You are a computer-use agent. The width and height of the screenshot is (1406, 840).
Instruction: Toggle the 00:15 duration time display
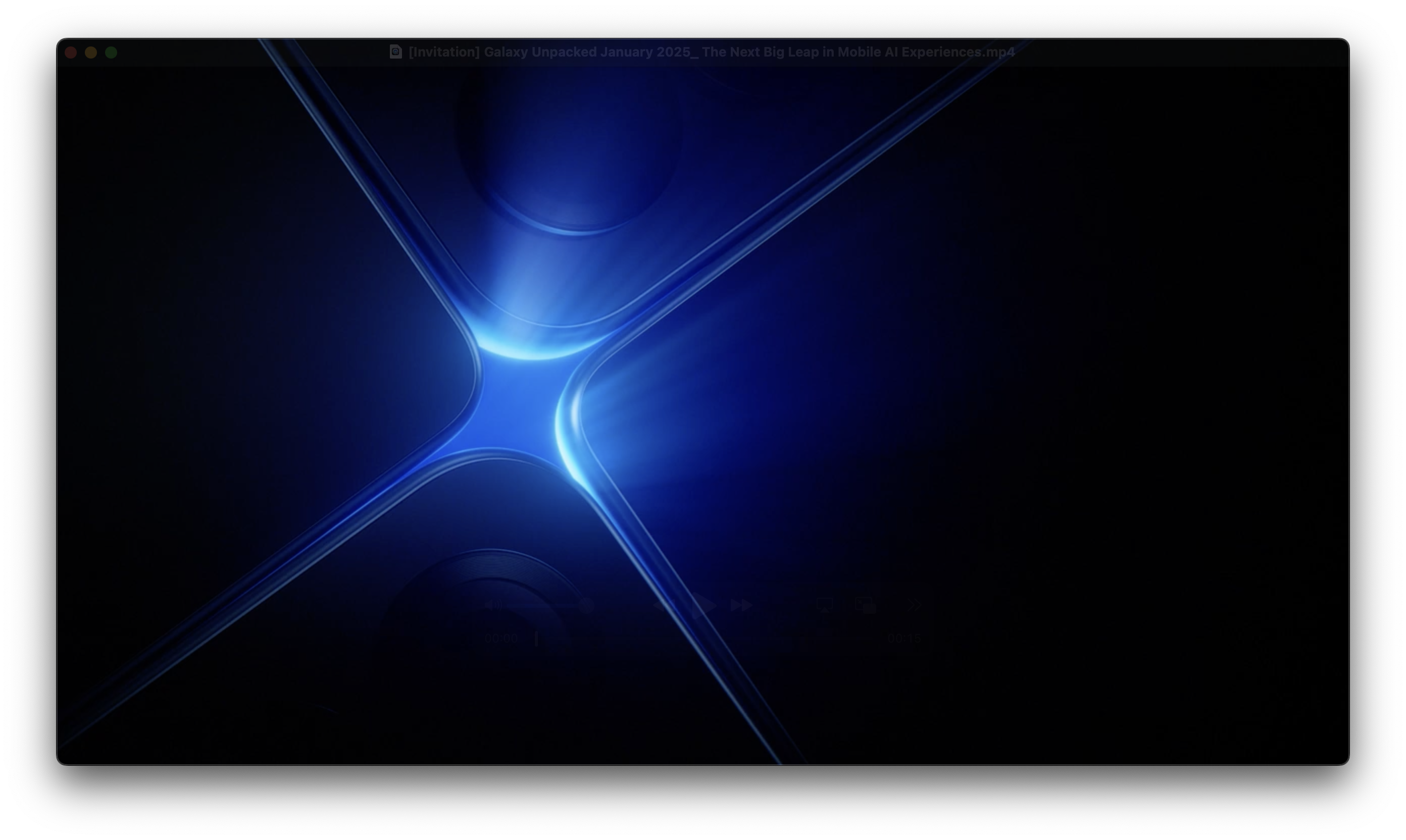tap(905, 639)
